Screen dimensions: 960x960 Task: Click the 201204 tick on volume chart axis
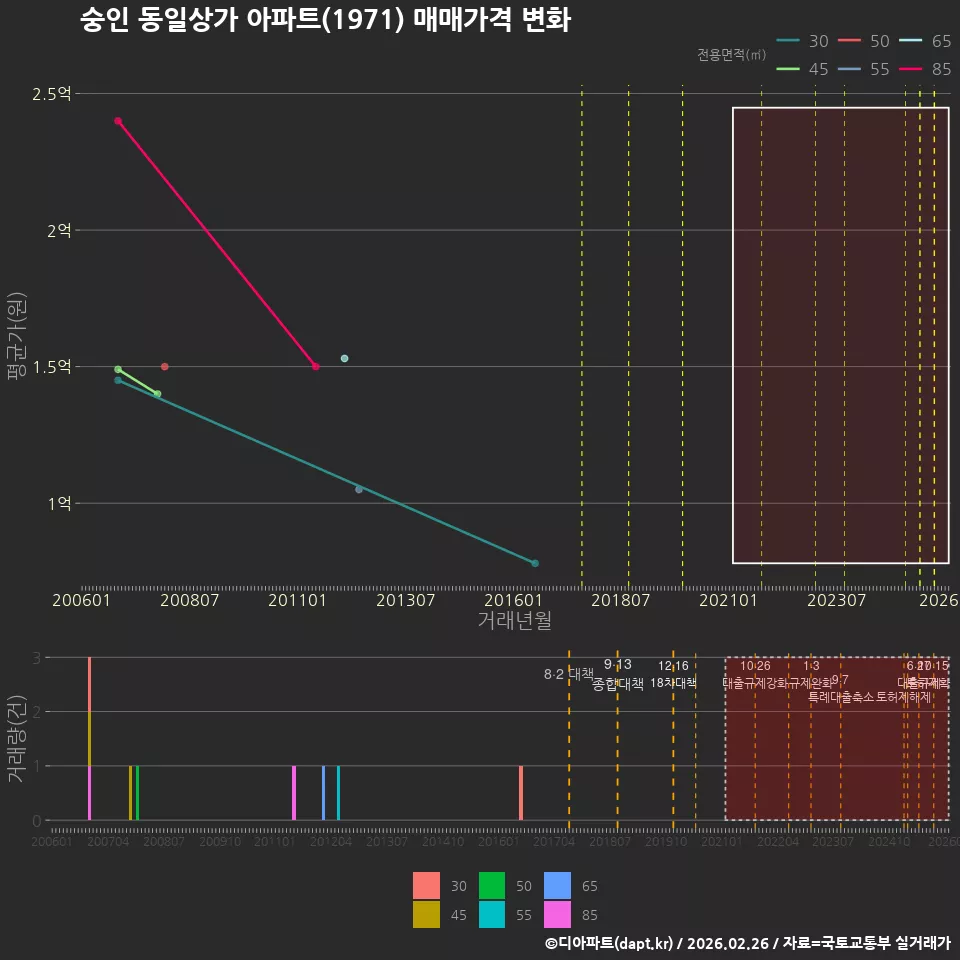[331, 842]
